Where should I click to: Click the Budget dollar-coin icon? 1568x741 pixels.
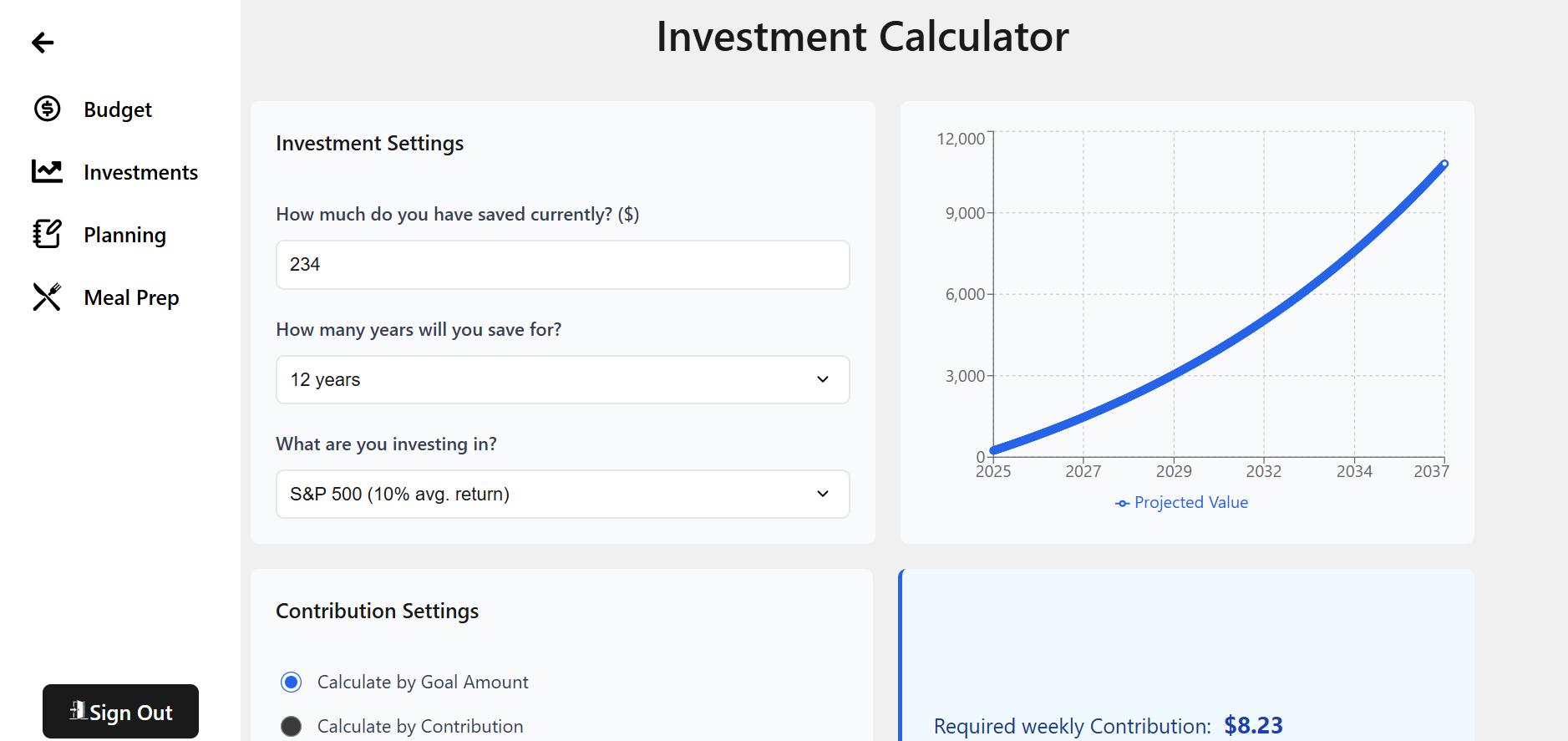click(x=47, y=109)
